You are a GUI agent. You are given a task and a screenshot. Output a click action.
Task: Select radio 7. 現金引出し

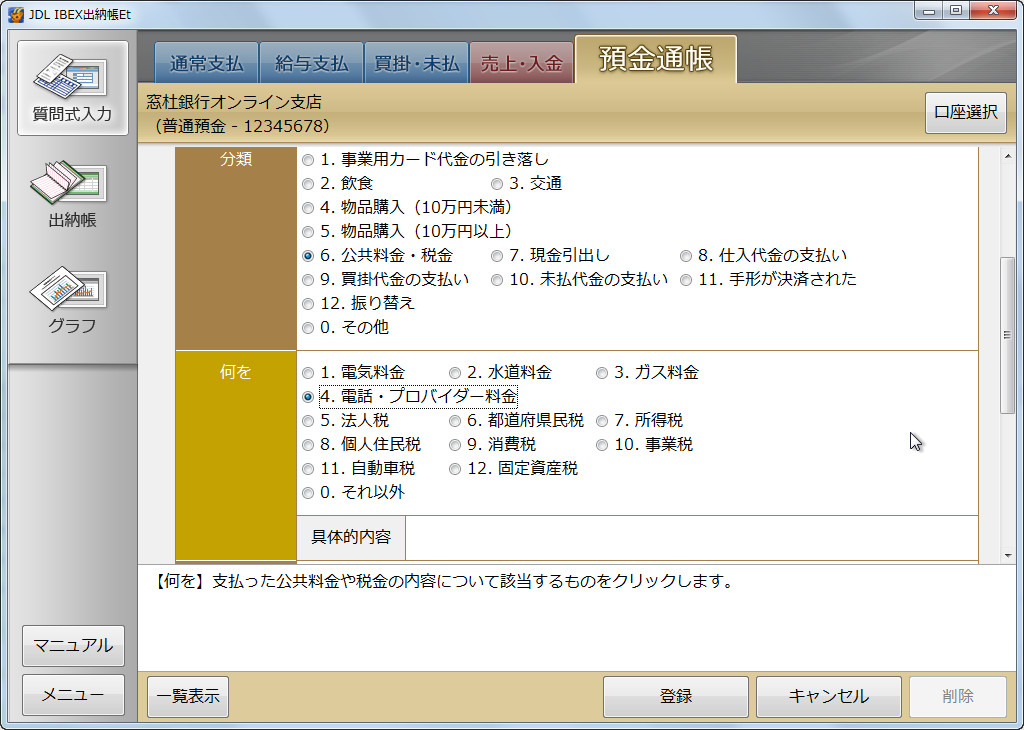pos(497,256)
